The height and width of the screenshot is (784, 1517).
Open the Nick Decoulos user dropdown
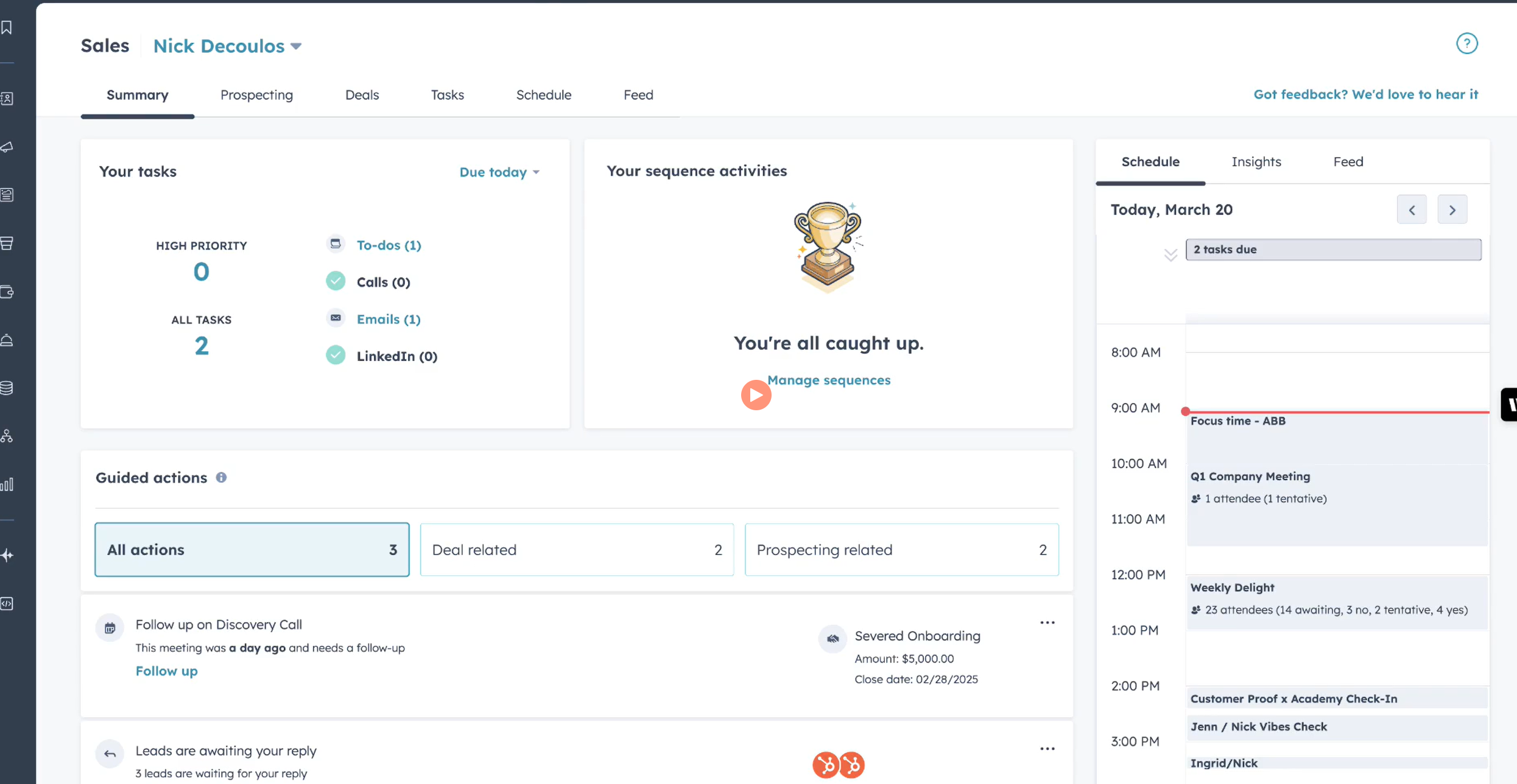(x=227, y=46)
